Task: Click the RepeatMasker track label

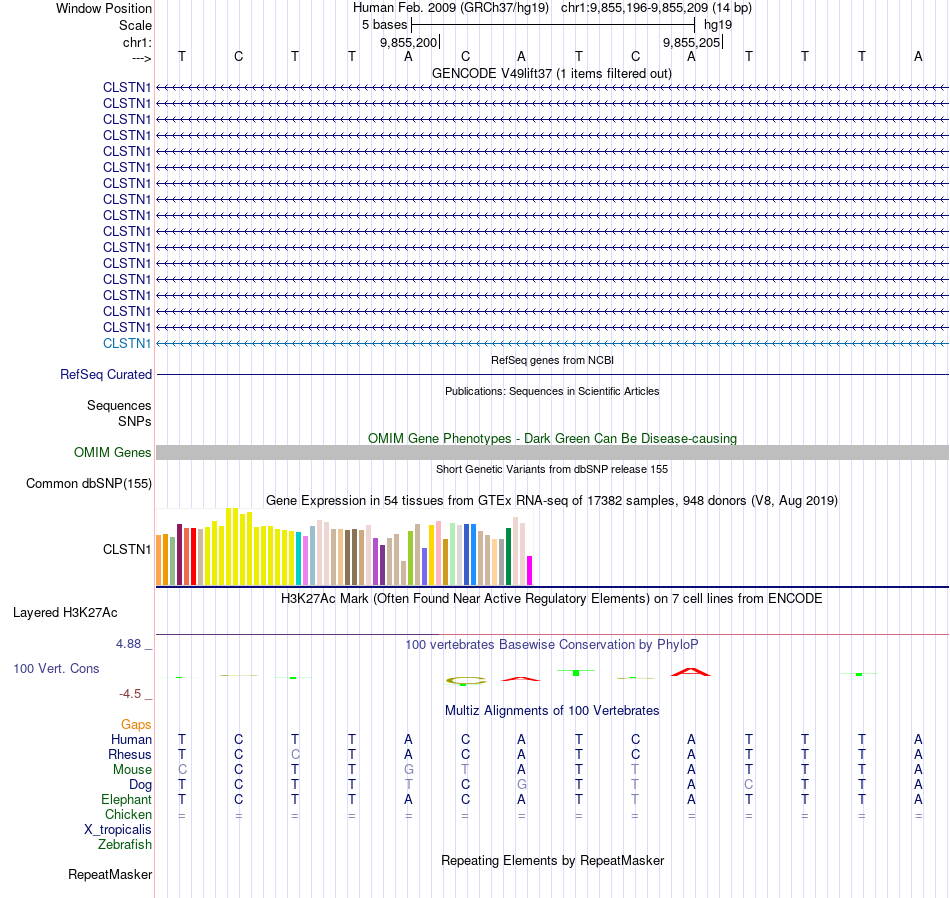Action: tap(110, 875)
